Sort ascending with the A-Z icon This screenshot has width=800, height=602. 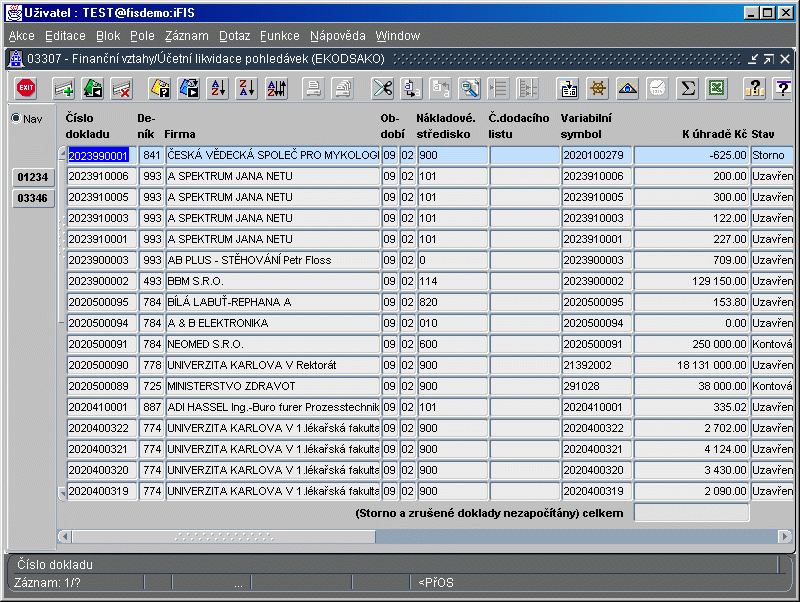218,89
